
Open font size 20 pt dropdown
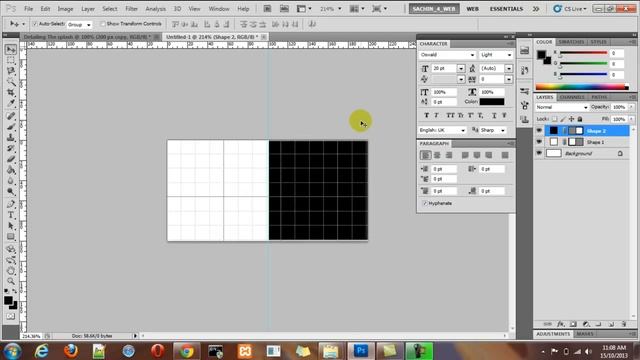point(461,69)
